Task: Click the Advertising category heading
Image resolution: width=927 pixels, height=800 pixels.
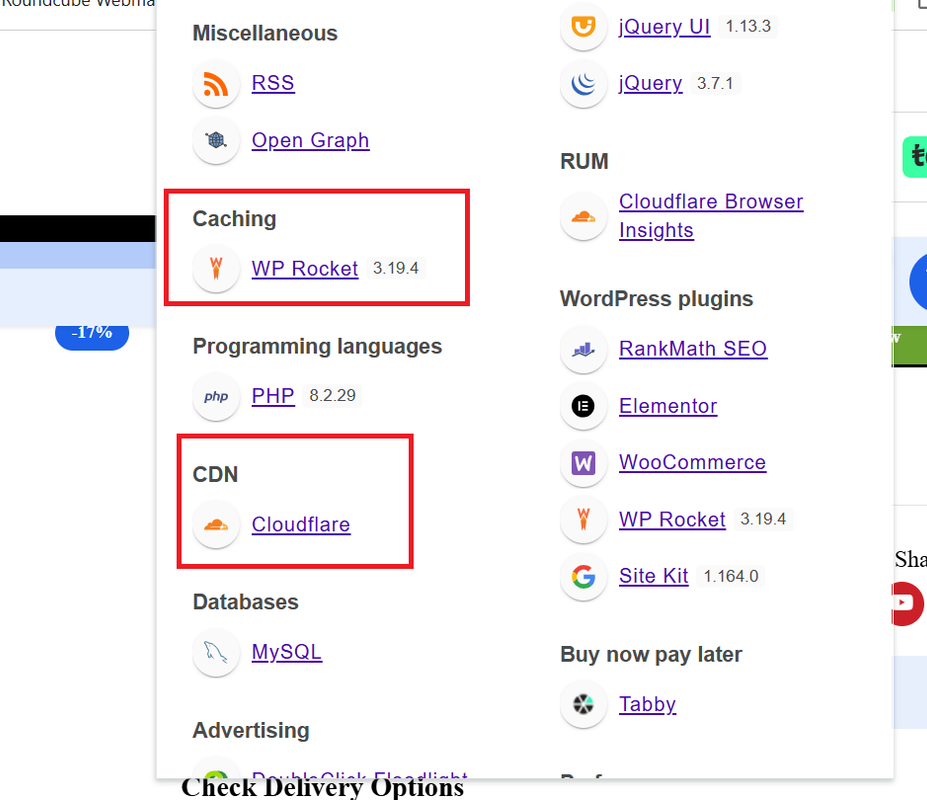Action: (251, 731)
